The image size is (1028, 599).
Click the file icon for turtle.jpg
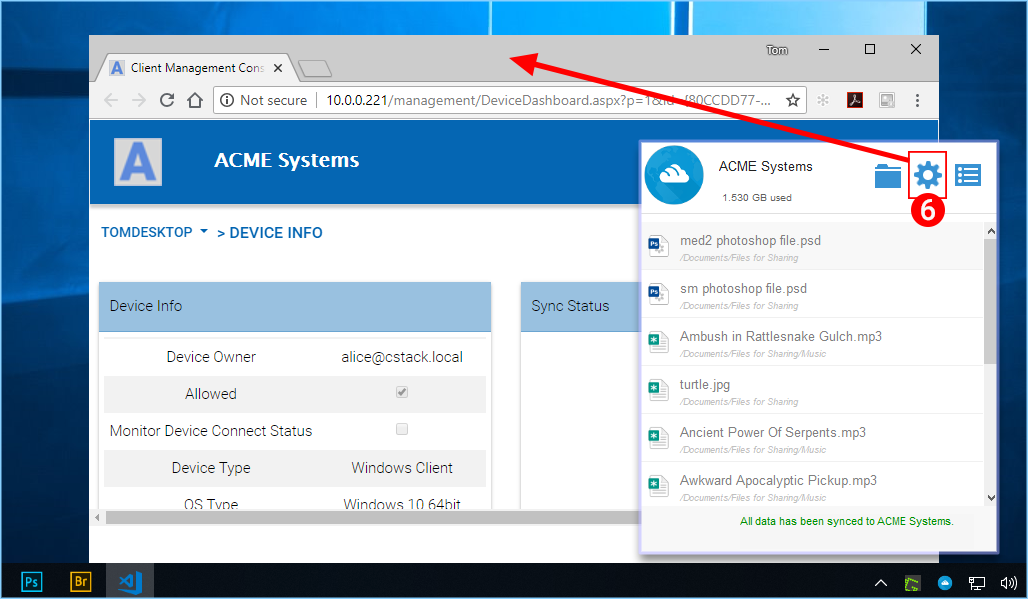(x=658, y=391)
